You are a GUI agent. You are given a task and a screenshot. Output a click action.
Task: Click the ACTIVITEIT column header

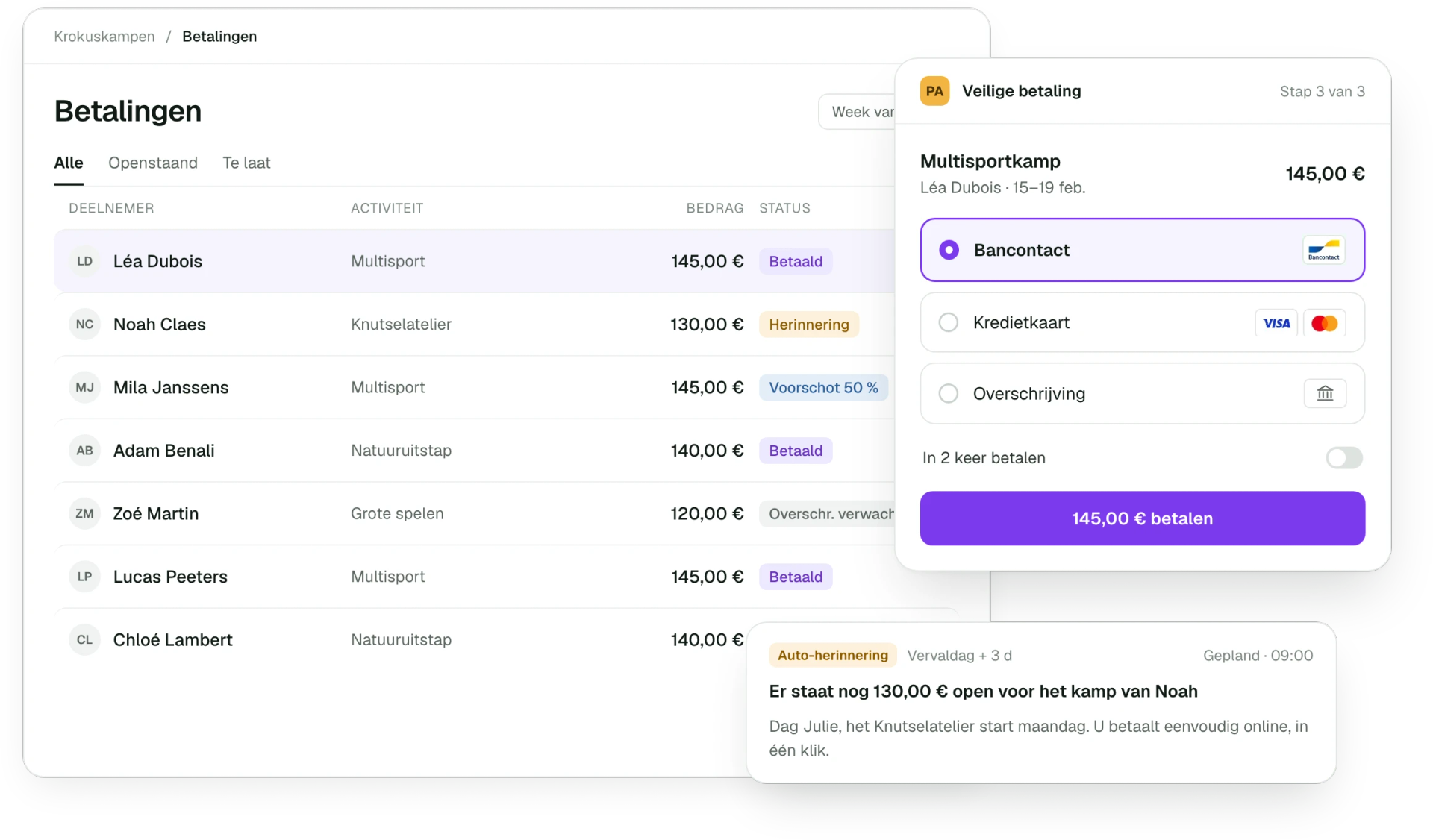coord(387,208)
